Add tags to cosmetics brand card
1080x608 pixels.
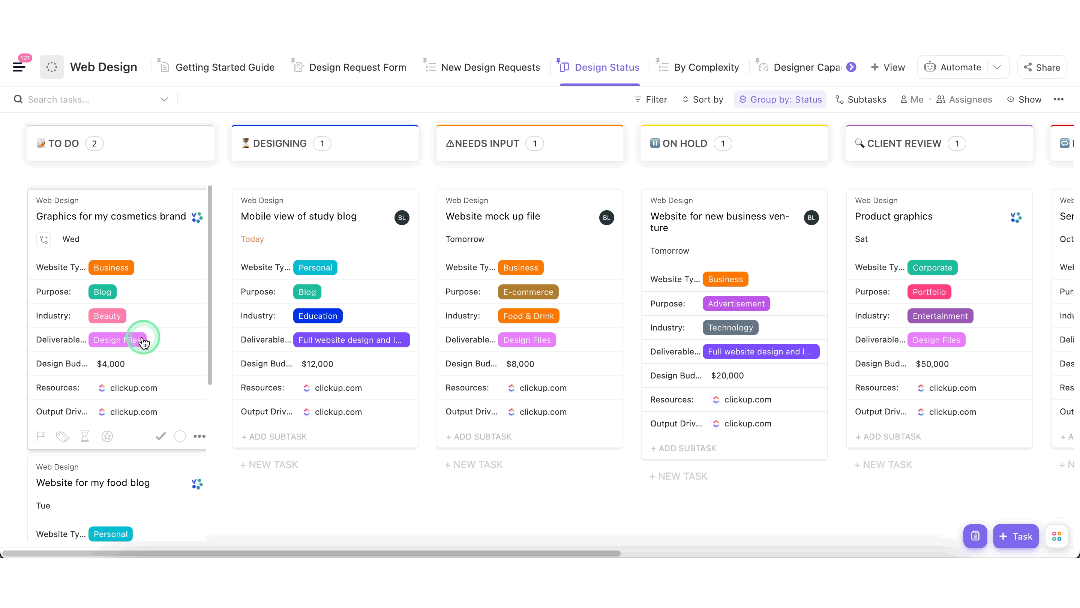click(63, 436)
